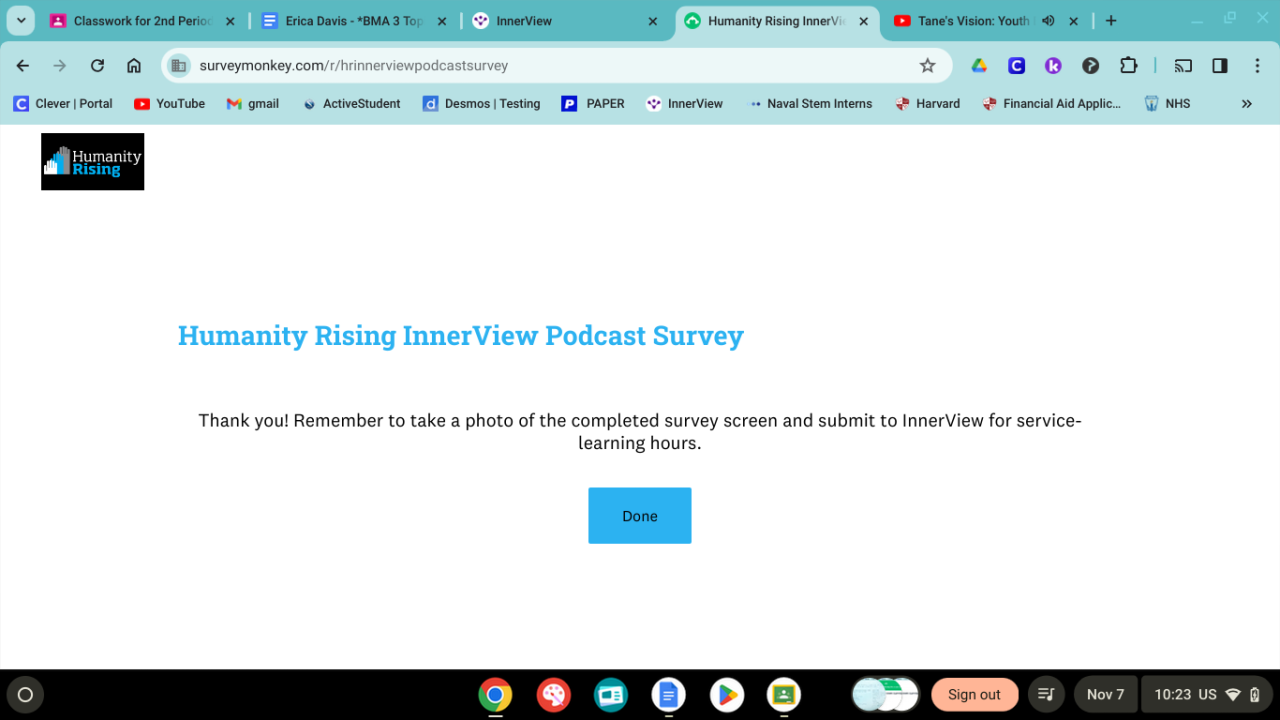The image size is (1280, 720).
Task: Expand the tab search dropdown
Action: tap(21, 21)
